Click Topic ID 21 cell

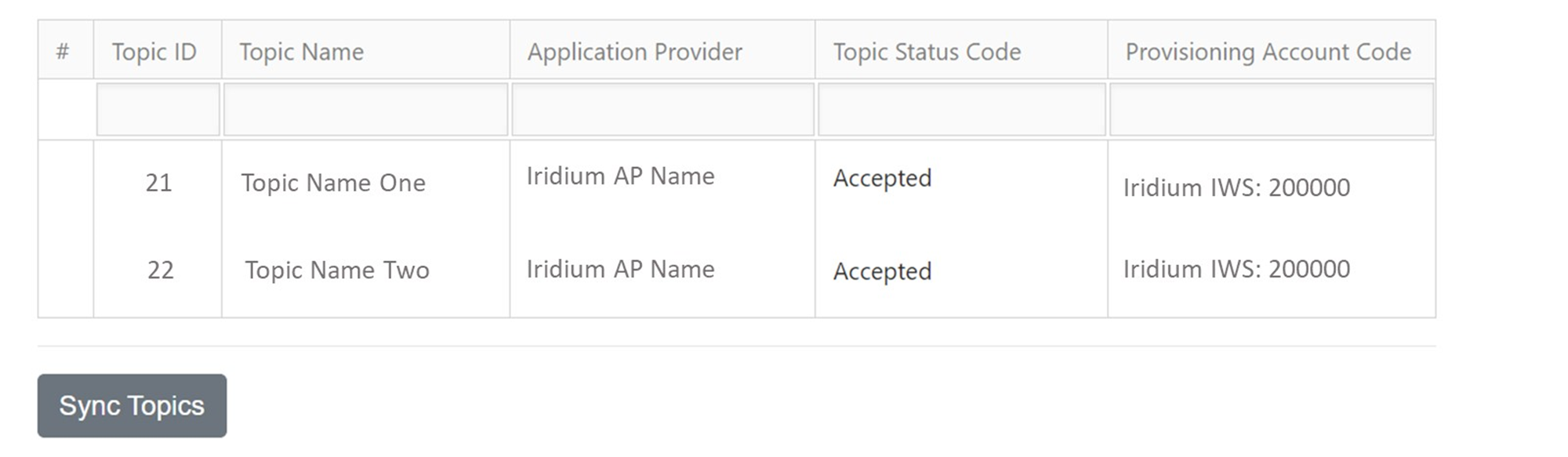coord(158,183)
